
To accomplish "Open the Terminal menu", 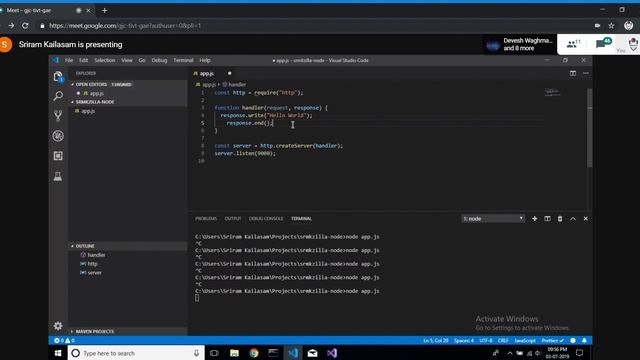I will [x=183, y=60].
